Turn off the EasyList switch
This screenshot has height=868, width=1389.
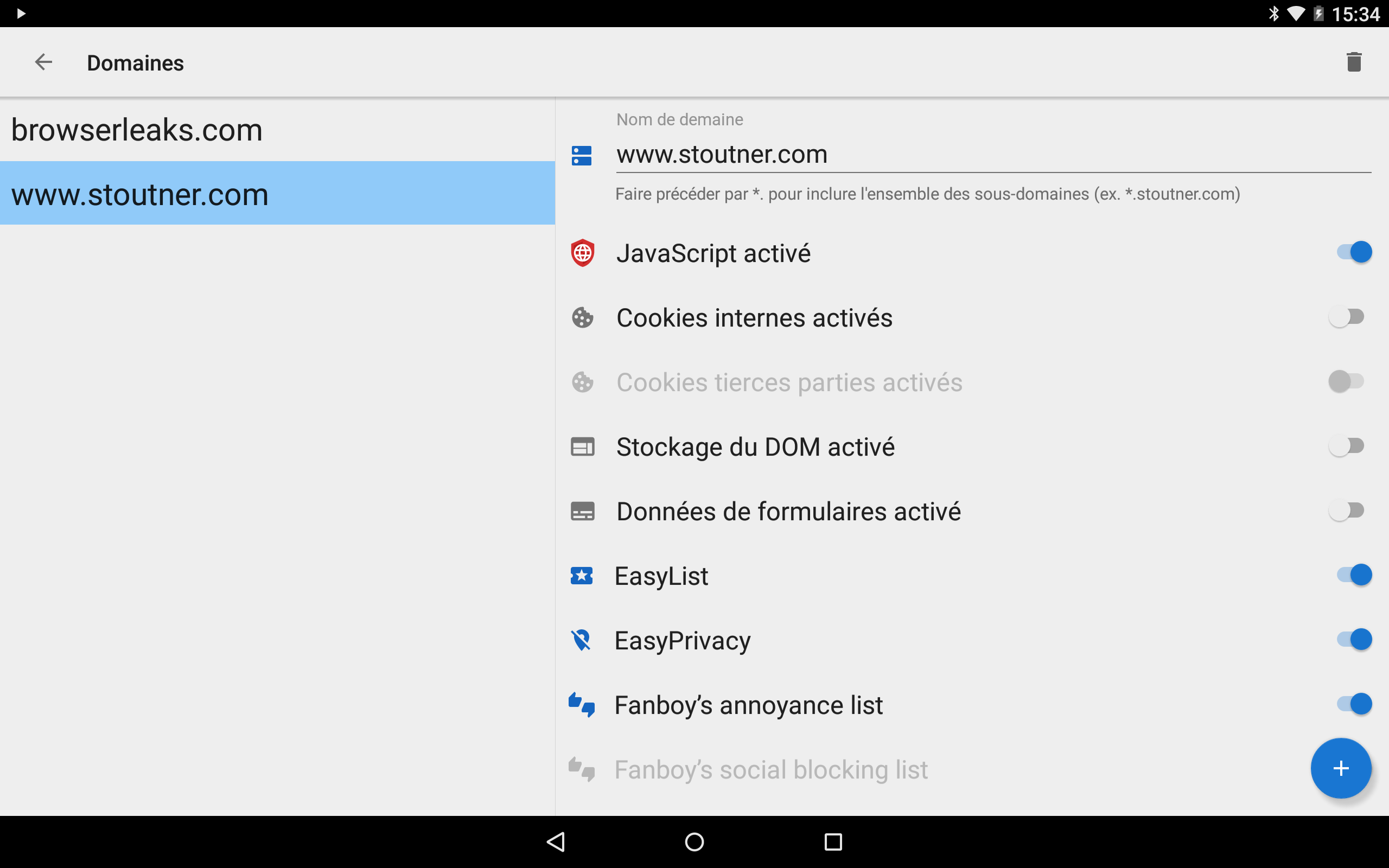(1353, 575)
